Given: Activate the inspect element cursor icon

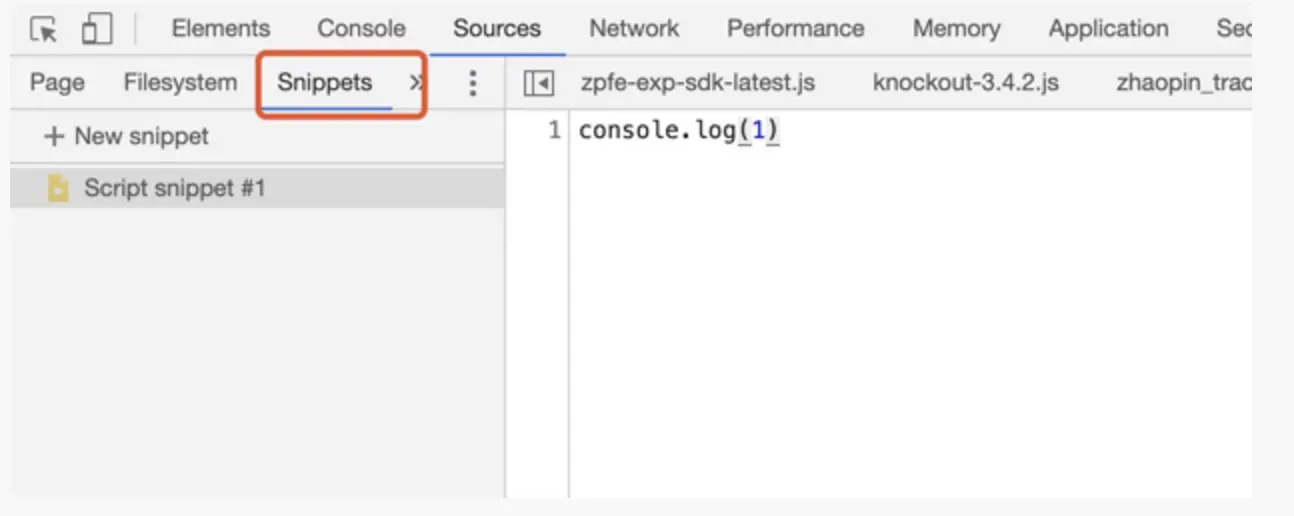Looking at the screenshot, I should coord(44,30).
